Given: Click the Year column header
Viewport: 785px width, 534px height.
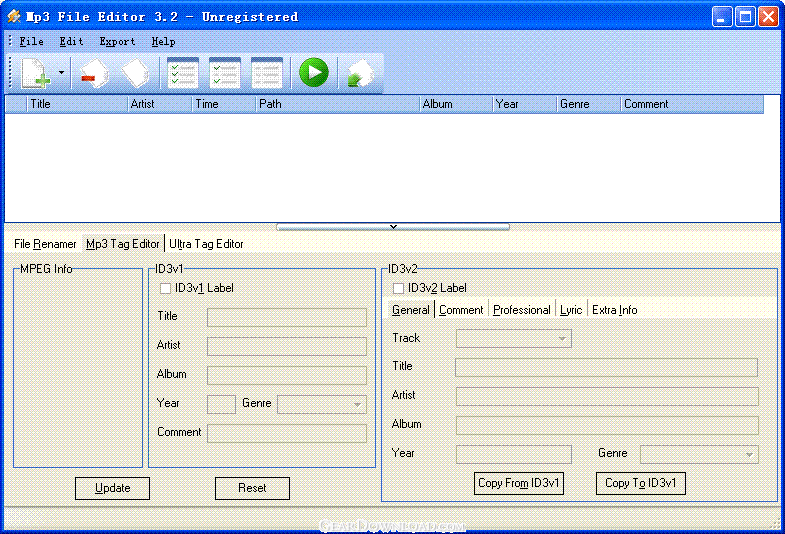Looking at the screenshot, I should coord(525,104).
